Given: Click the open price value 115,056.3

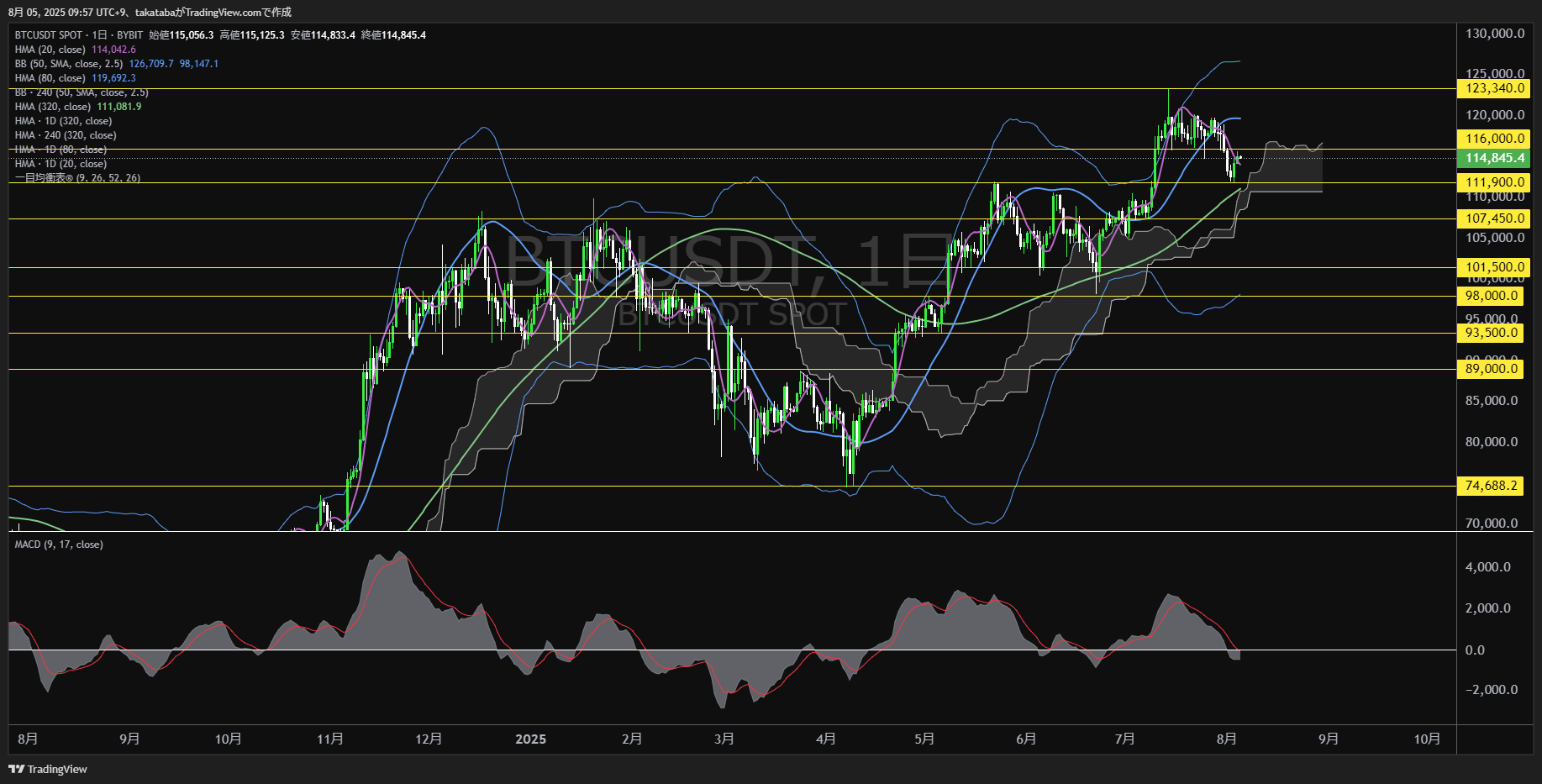Looking at the screenshot, I should (x=192, y=35).
